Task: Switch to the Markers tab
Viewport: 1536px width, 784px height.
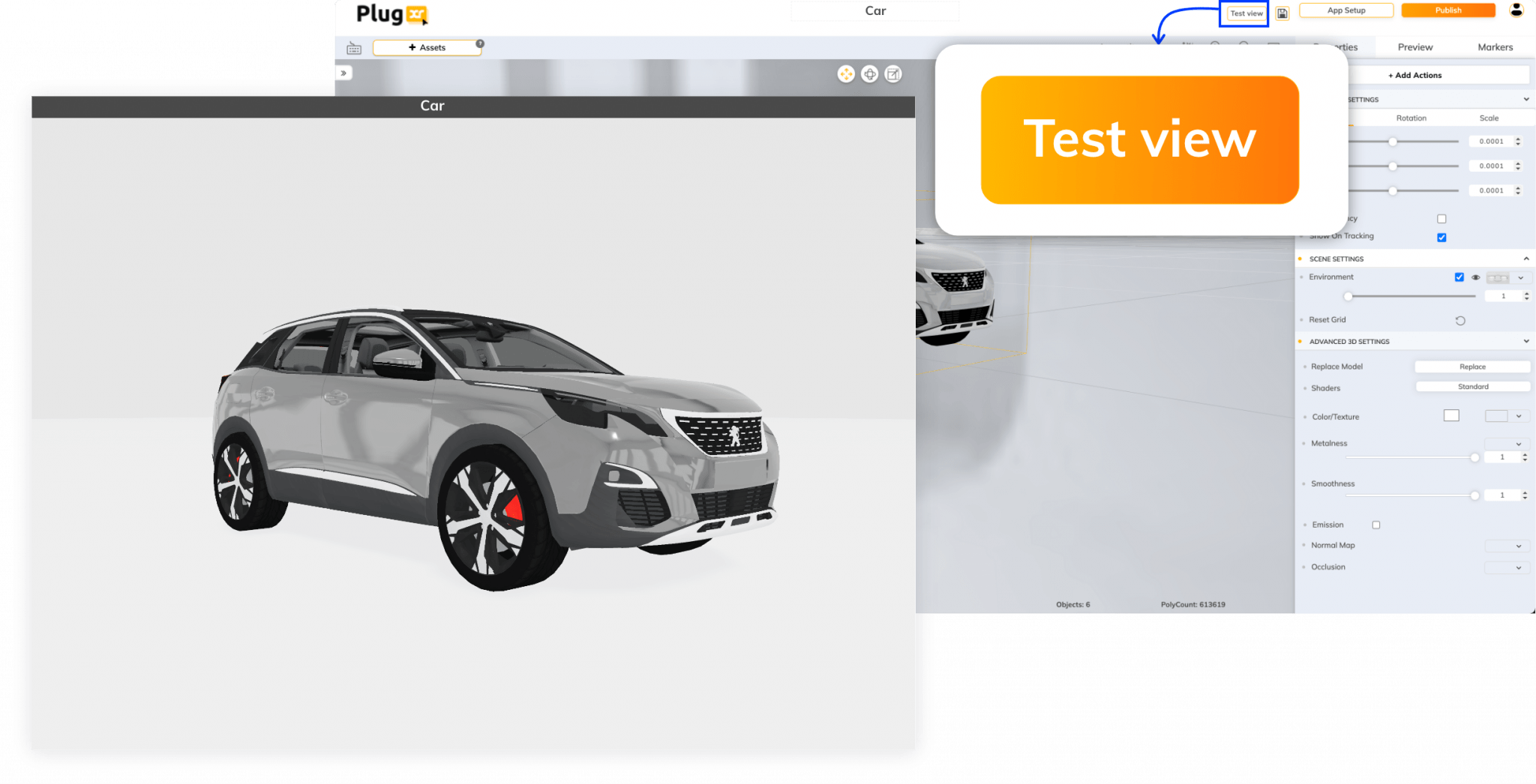Action: click(x=1495, y=46)
